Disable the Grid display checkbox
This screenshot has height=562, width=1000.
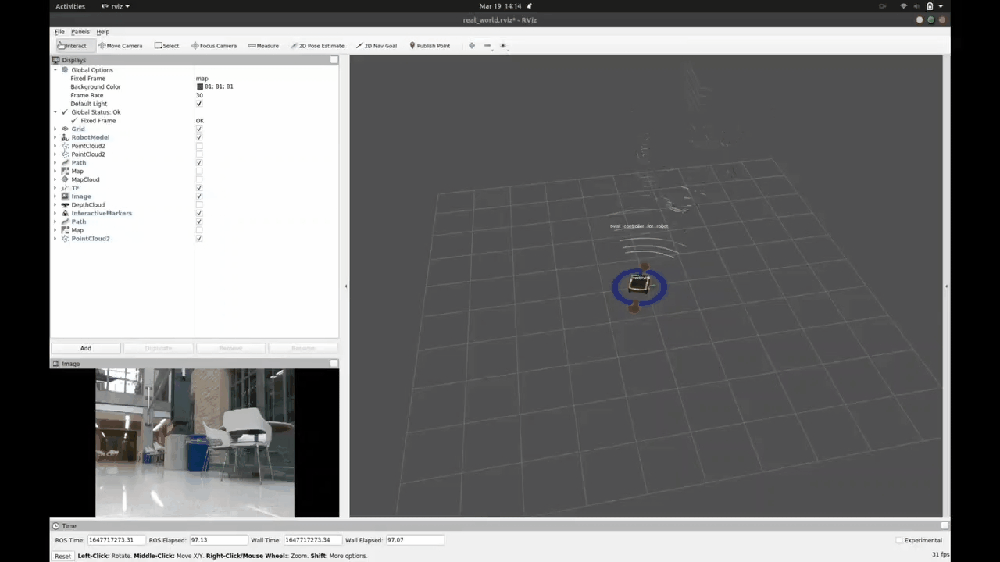[199, 129]
